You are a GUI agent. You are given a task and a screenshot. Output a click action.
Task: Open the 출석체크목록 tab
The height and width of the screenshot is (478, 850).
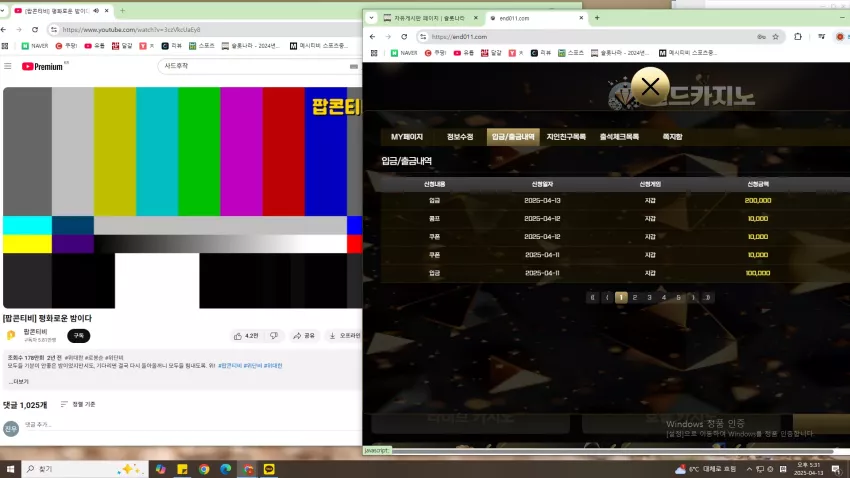click(619, 137)
